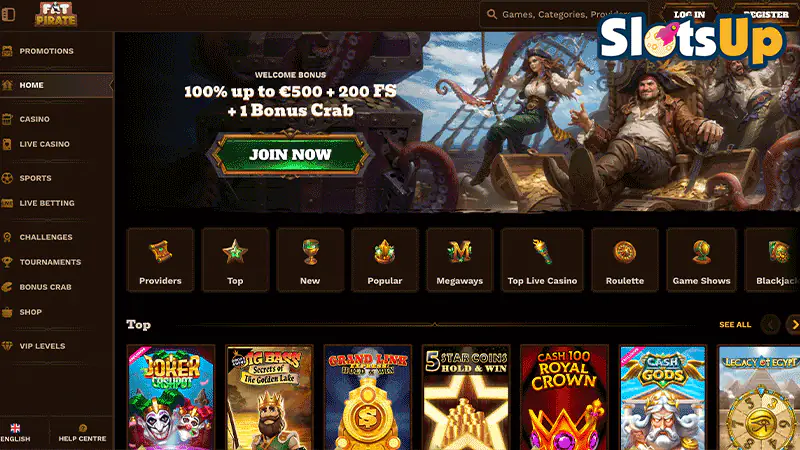Open the Roulette wheel category tile
Screen dimensions: 800x450
tap(625, 260)
